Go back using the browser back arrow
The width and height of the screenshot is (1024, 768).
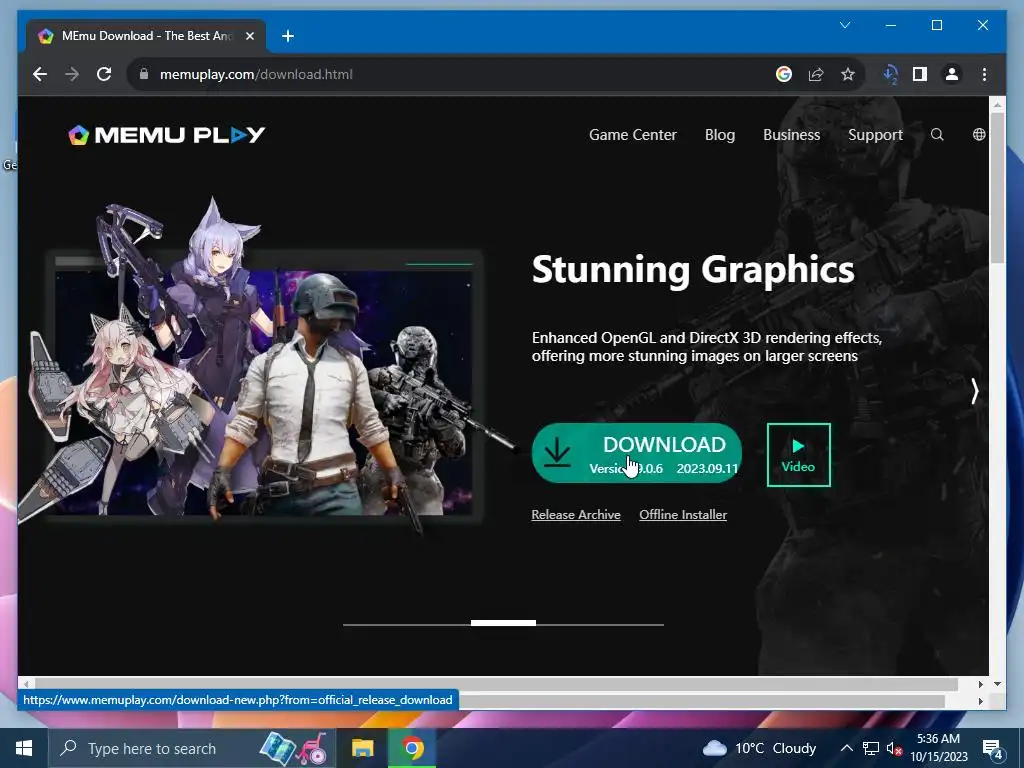pyautogui.click(x=40, y=74)
